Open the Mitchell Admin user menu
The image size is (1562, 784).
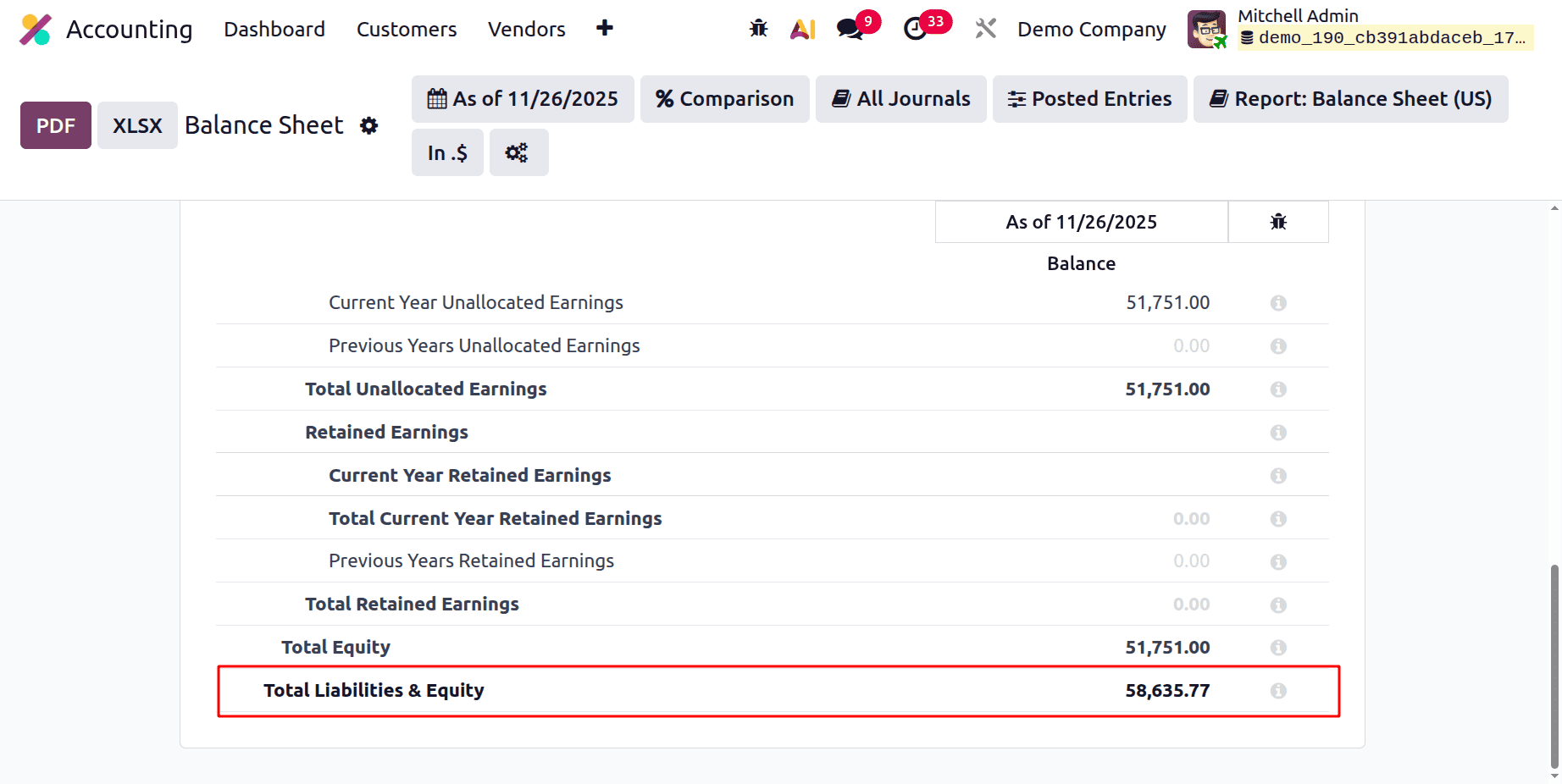[1360, 29]
